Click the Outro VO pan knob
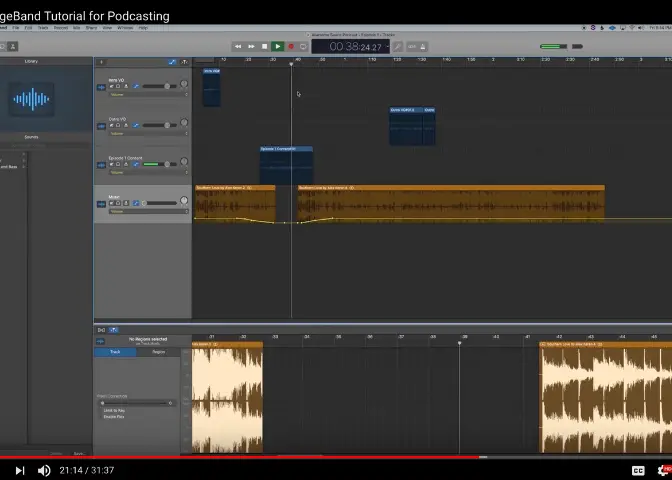672x480 pixels. pos(184,123)
